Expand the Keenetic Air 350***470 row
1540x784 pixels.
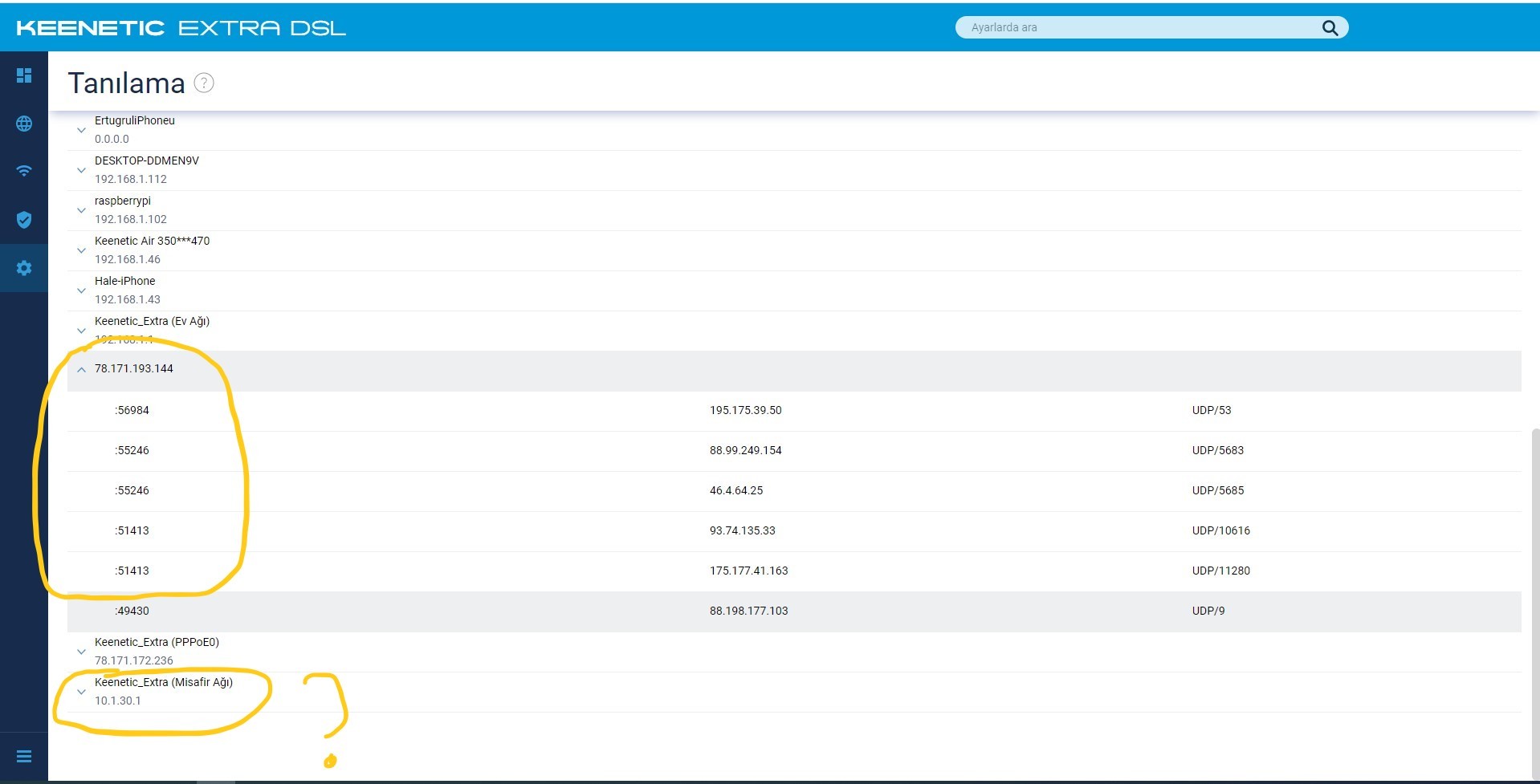coord(81,250)
